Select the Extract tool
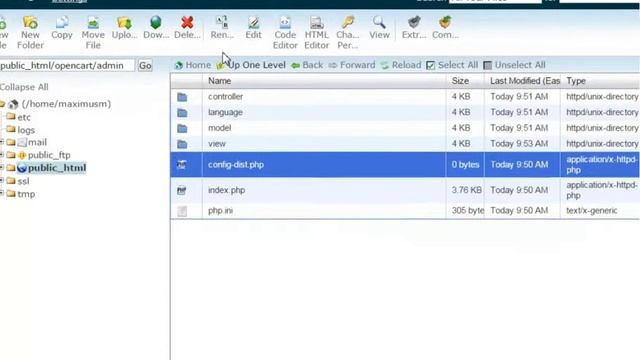The image size is (640, 360). [414, 28]
